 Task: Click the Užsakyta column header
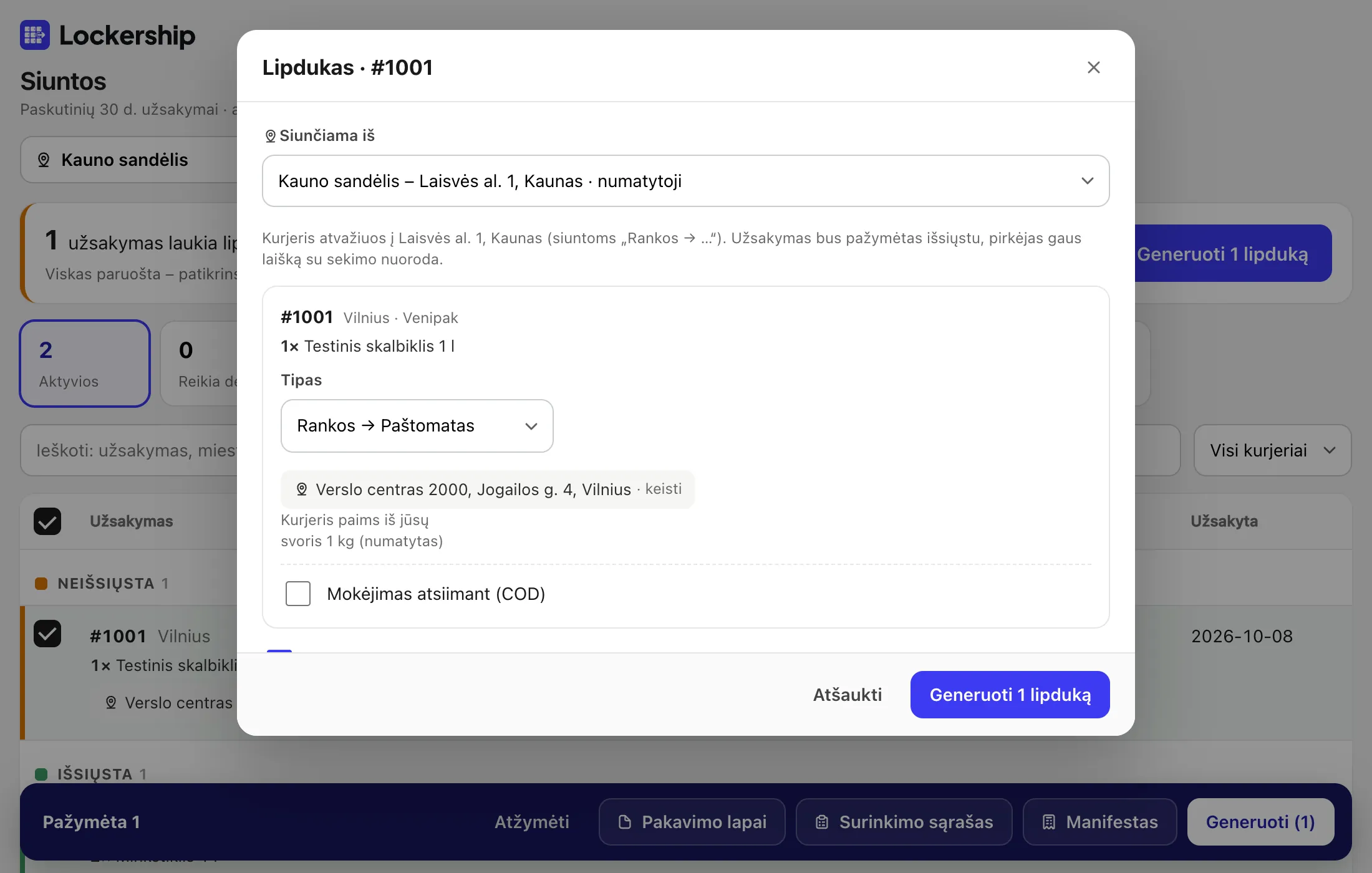coord(1224,521)
